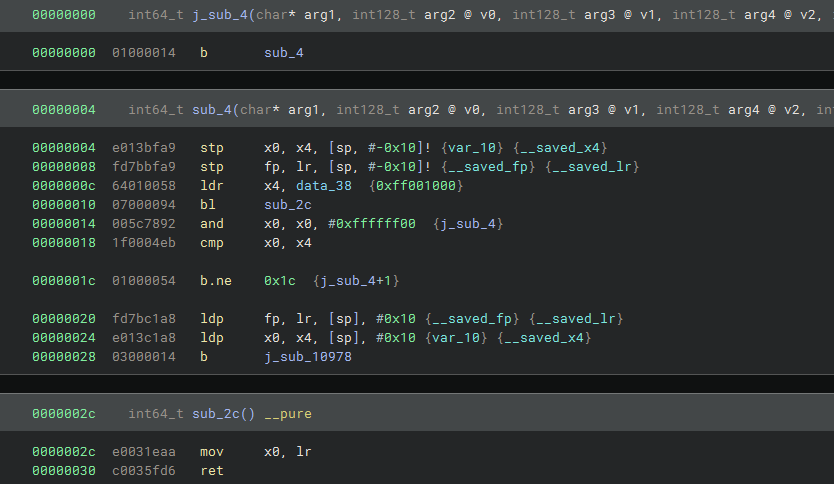Image resolution: width=834 pixels, height=484 pixels.
Task: Select address 0000002c on mov instruction line
Action: 64,451
